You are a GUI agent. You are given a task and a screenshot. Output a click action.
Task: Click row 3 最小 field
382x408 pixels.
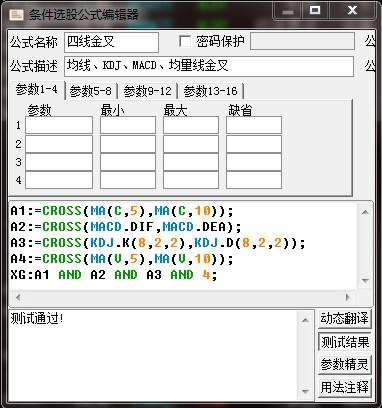coord(128,162)
